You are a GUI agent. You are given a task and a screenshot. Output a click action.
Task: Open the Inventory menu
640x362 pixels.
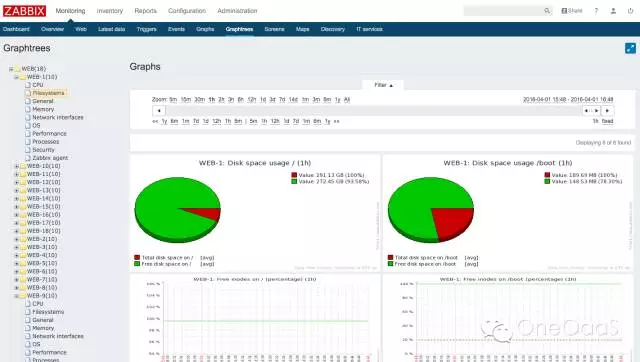pos(109,11)
